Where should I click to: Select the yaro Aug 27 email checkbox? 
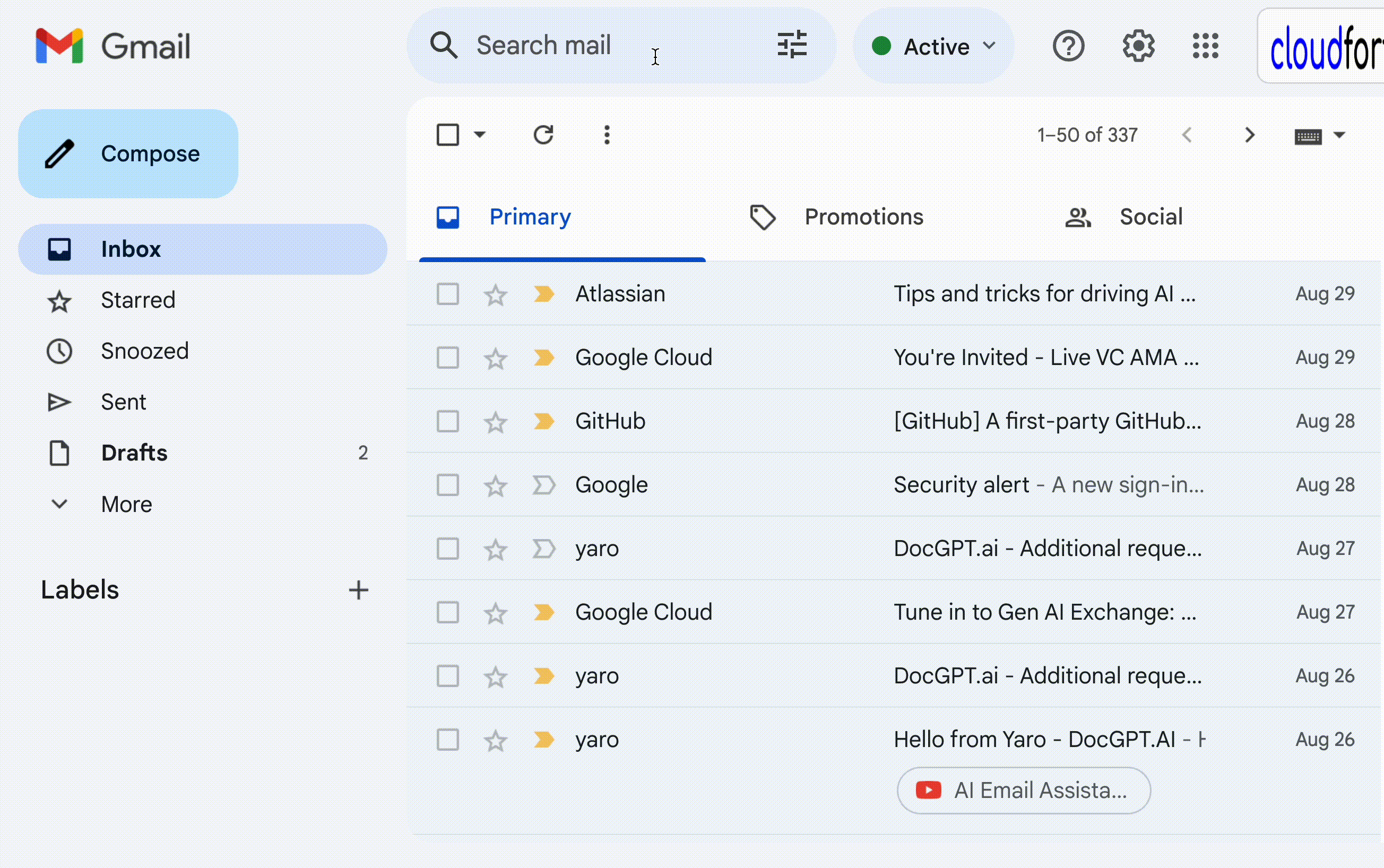(448, 549)
